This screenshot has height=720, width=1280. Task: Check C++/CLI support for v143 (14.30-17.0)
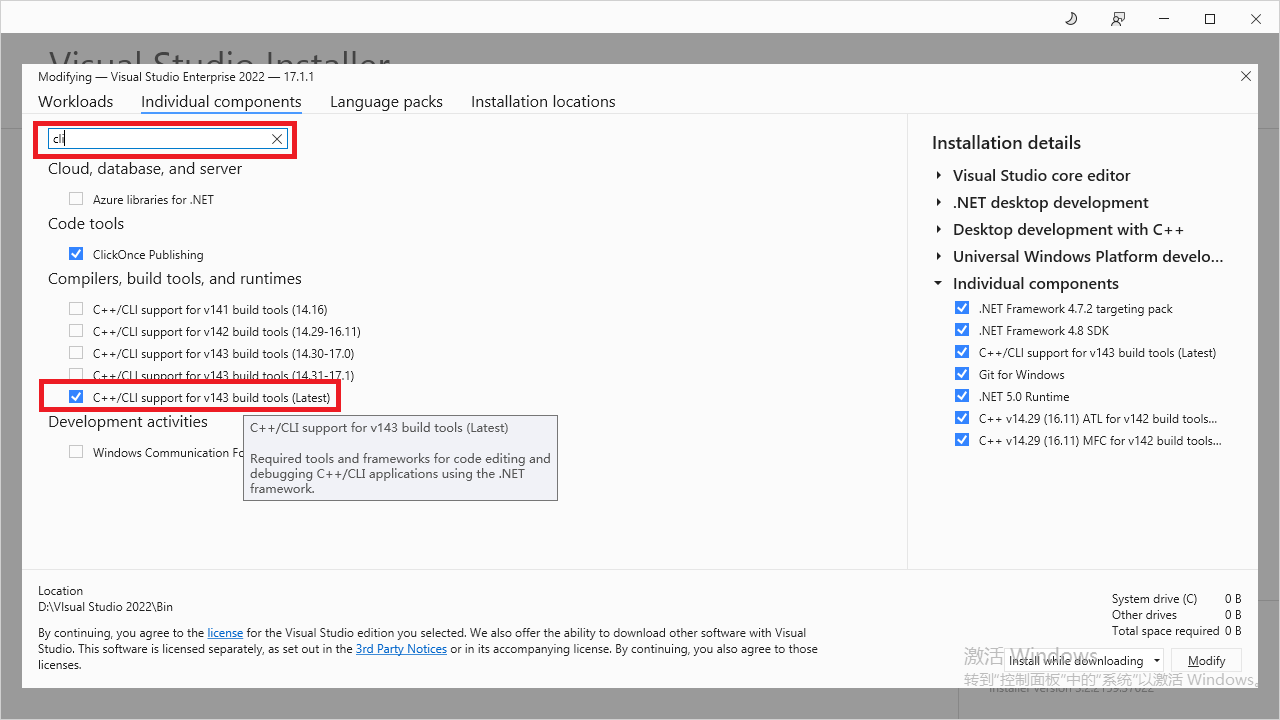click(76, 353)
